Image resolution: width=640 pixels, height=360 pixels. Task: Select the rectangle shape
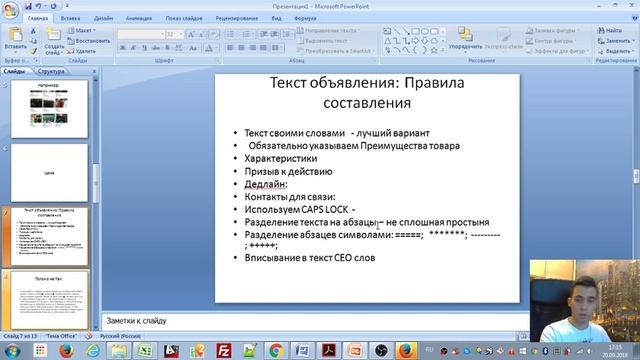click(x=415, y=31)
